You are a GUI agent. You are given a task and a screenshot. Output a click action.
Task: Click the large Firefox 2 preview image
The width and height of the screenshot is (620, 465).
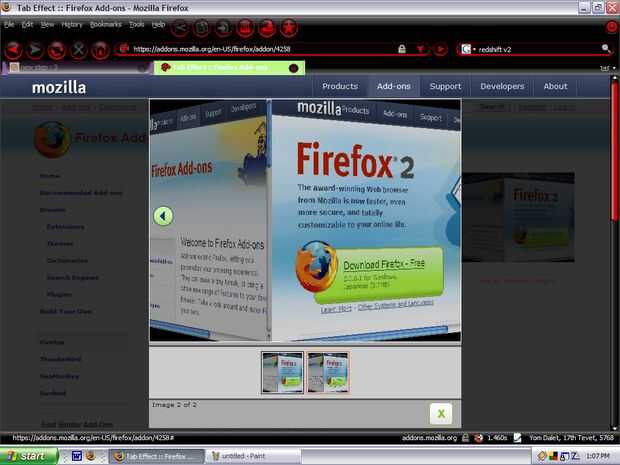(x=305, y=220)
